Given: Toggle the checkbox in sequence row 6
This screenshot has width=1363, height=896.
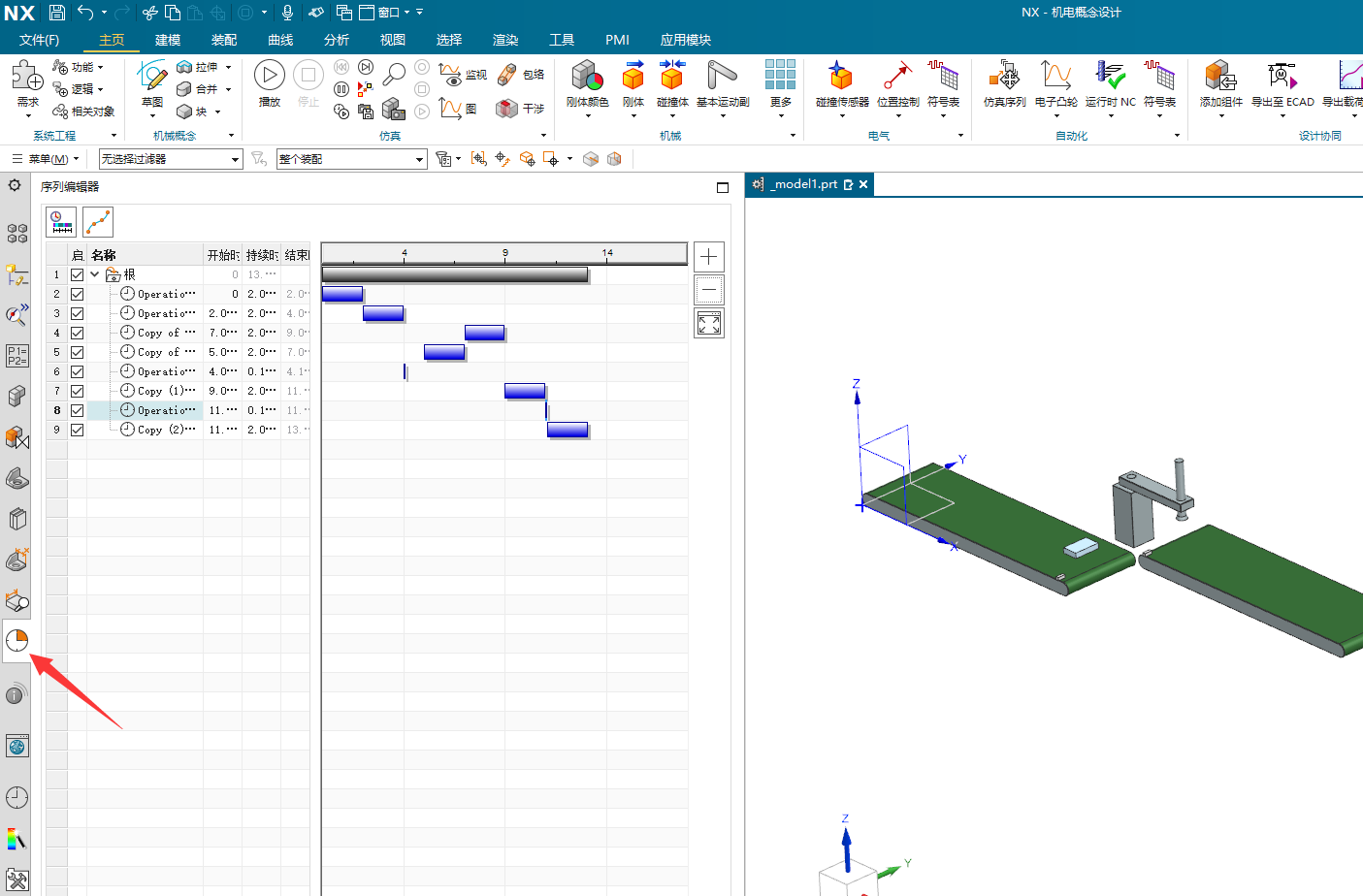Looking at the screenshot, I should (x=77, y=371).
